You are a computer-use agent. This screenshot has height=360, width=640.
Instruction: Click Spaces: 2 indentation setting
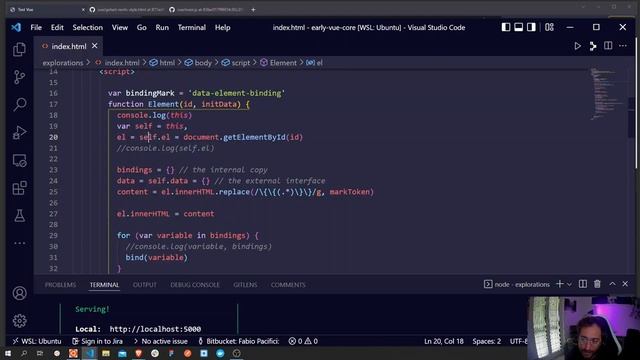click(x=487, y=341)
